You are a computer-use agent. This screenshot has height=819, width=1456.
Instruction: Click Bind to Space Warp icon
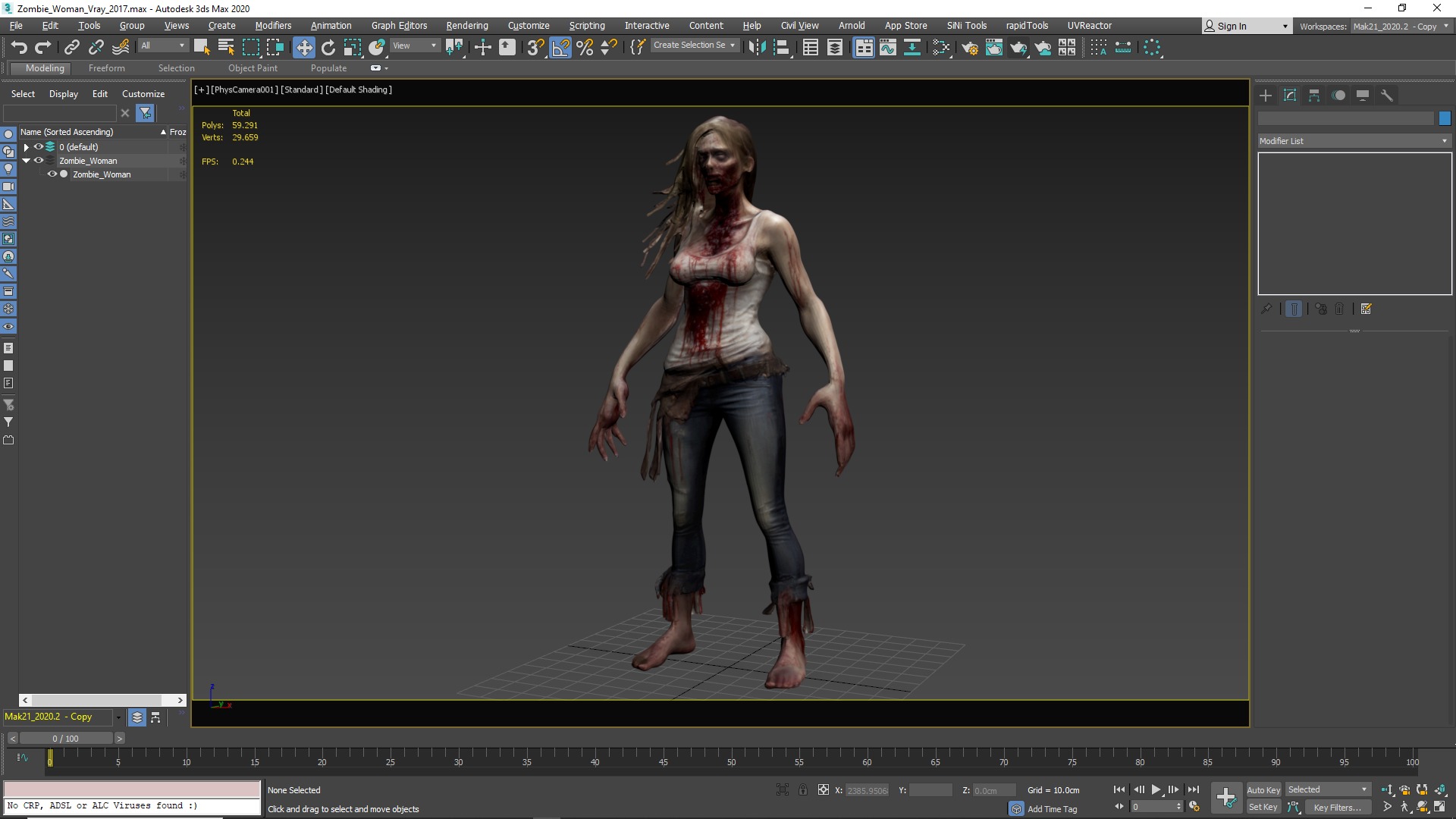click(120, 48)
